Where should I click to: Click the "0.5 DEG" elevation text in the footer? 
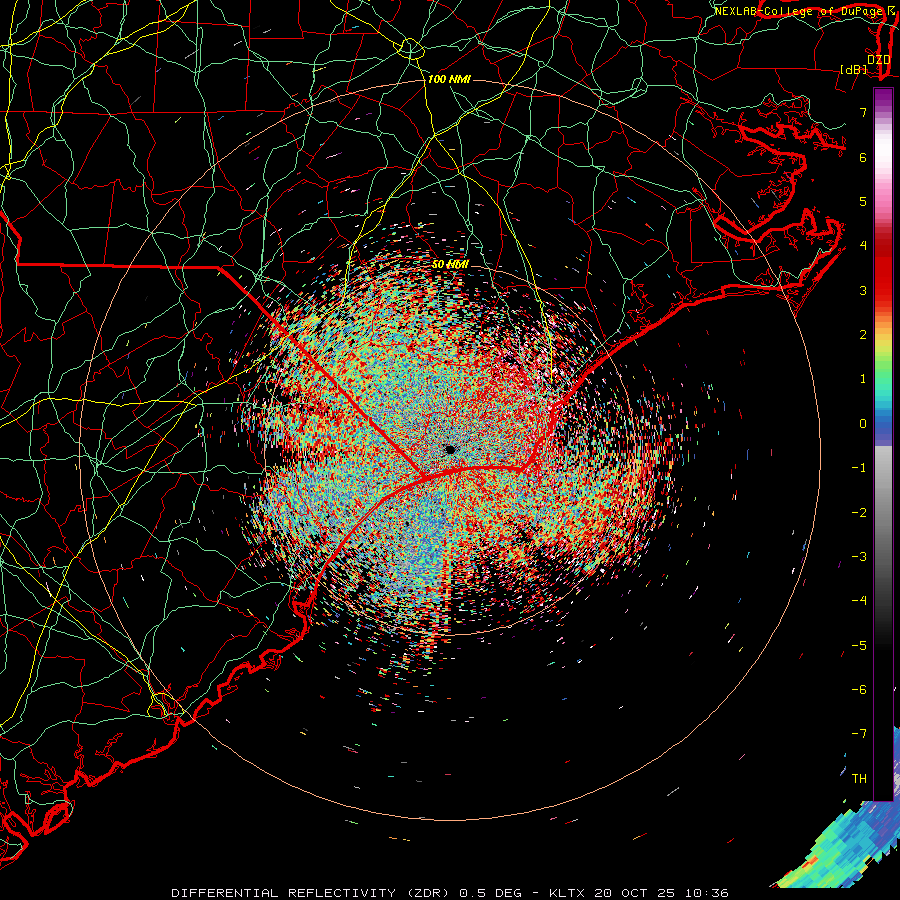490,893
